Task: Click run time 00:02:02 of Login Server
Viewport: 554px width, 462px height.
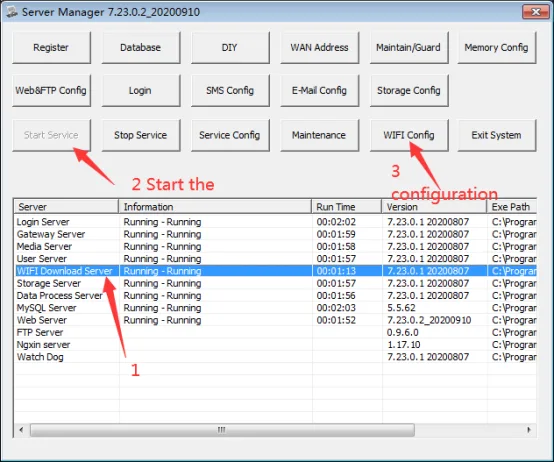Action: 336,222
